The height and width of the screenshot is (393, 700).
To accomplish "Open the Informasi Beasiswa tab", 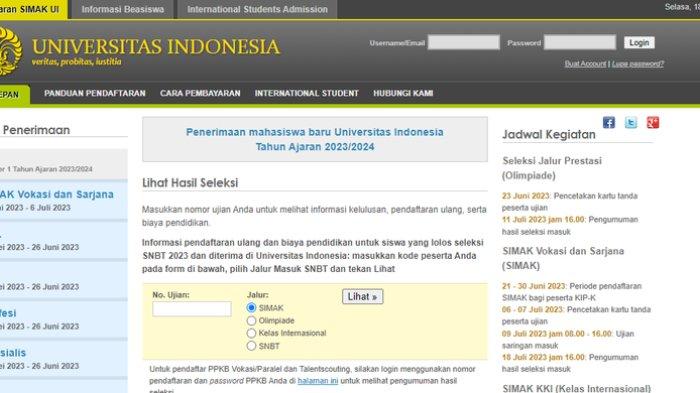I will [122, 9].
